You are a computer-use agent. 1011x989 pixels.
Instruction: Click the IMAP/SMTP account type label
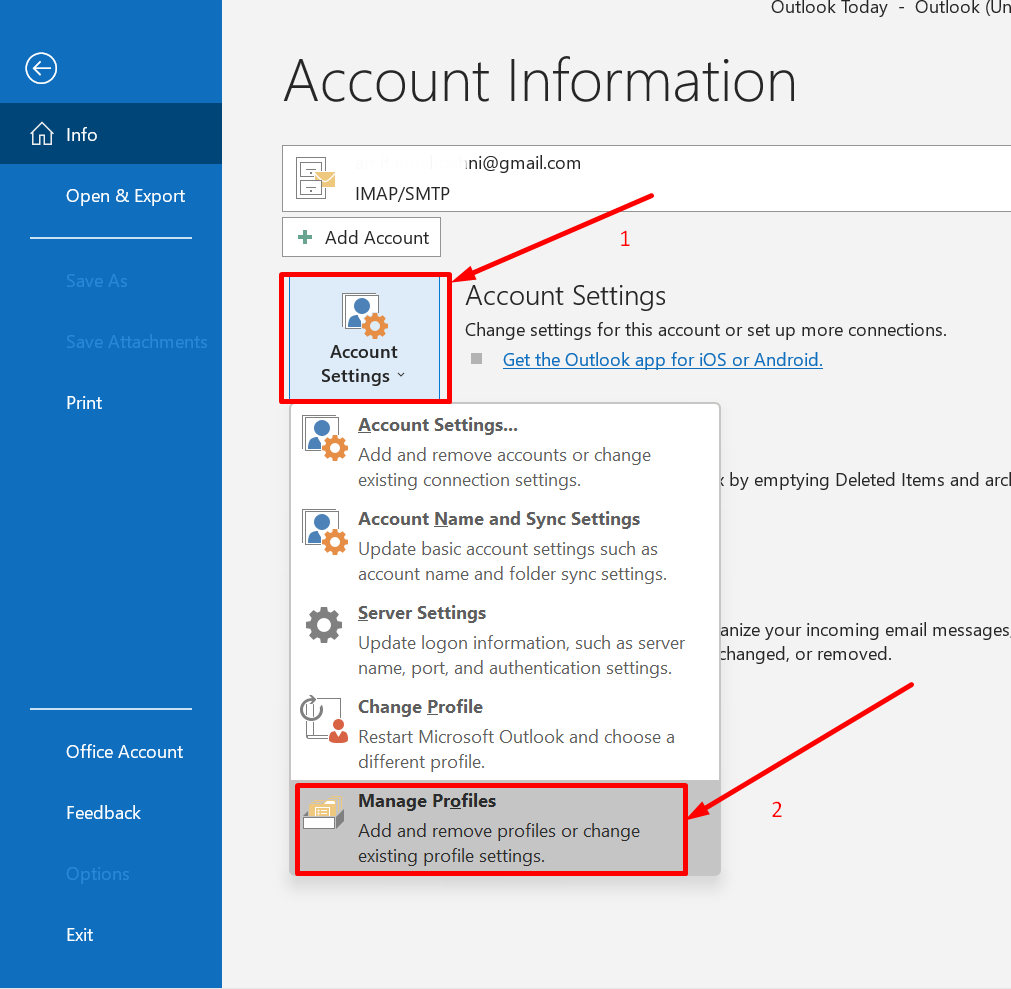(402, 193)
